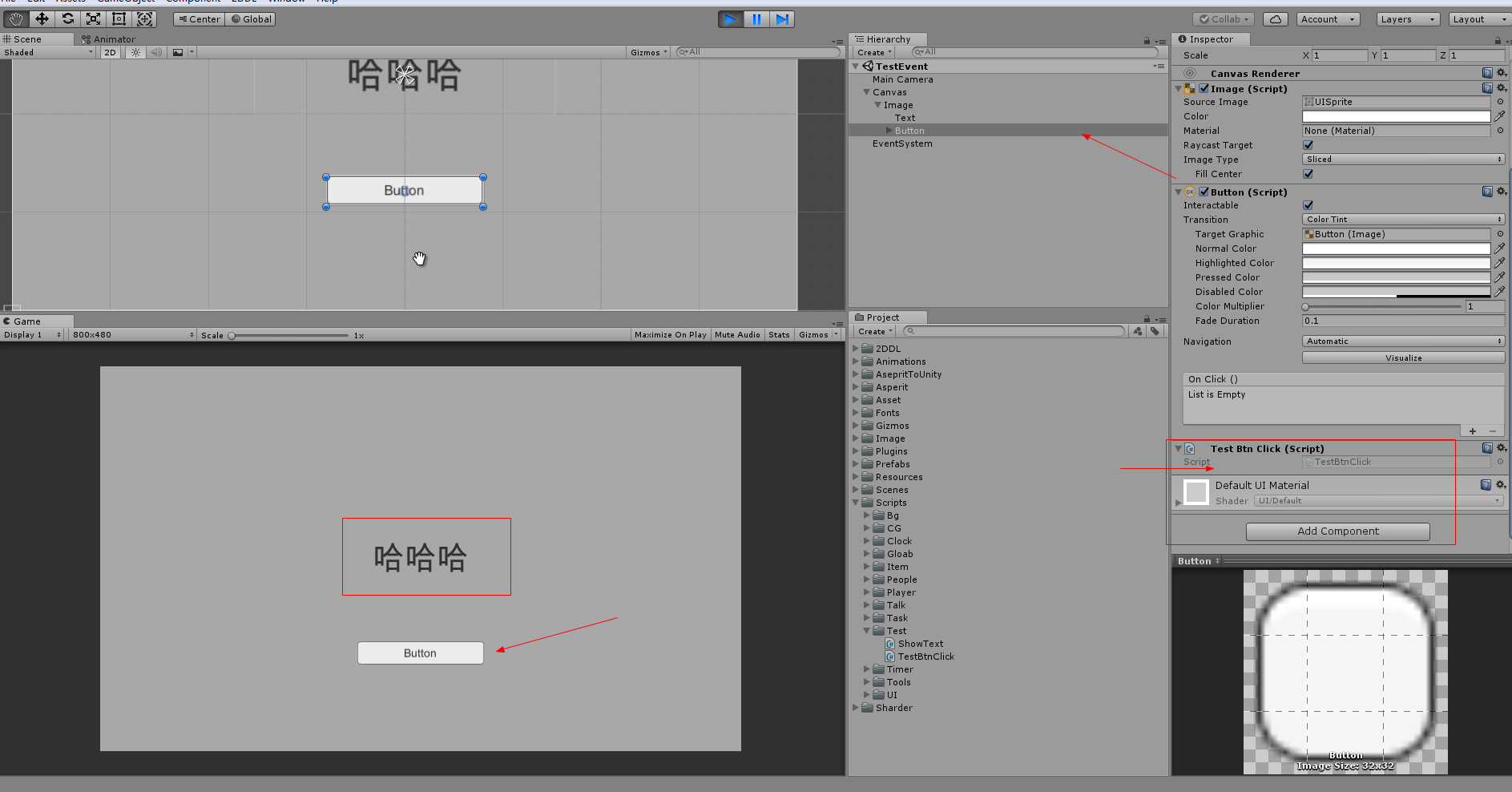Toggle Button script enabled checkbox
Viewport: 1512px width, 792px height.
coord(1204,192)
